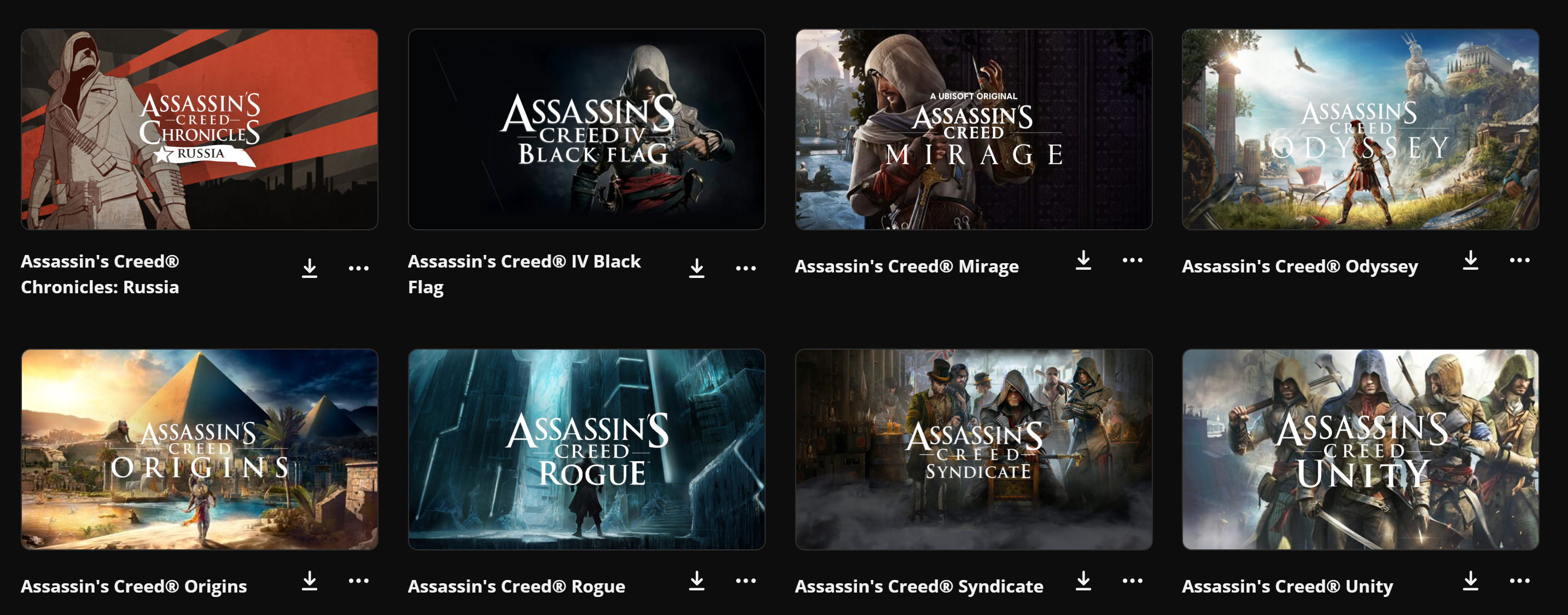Download Assassin's Creed Chronicles: Russia

click(x=309, y=268)
